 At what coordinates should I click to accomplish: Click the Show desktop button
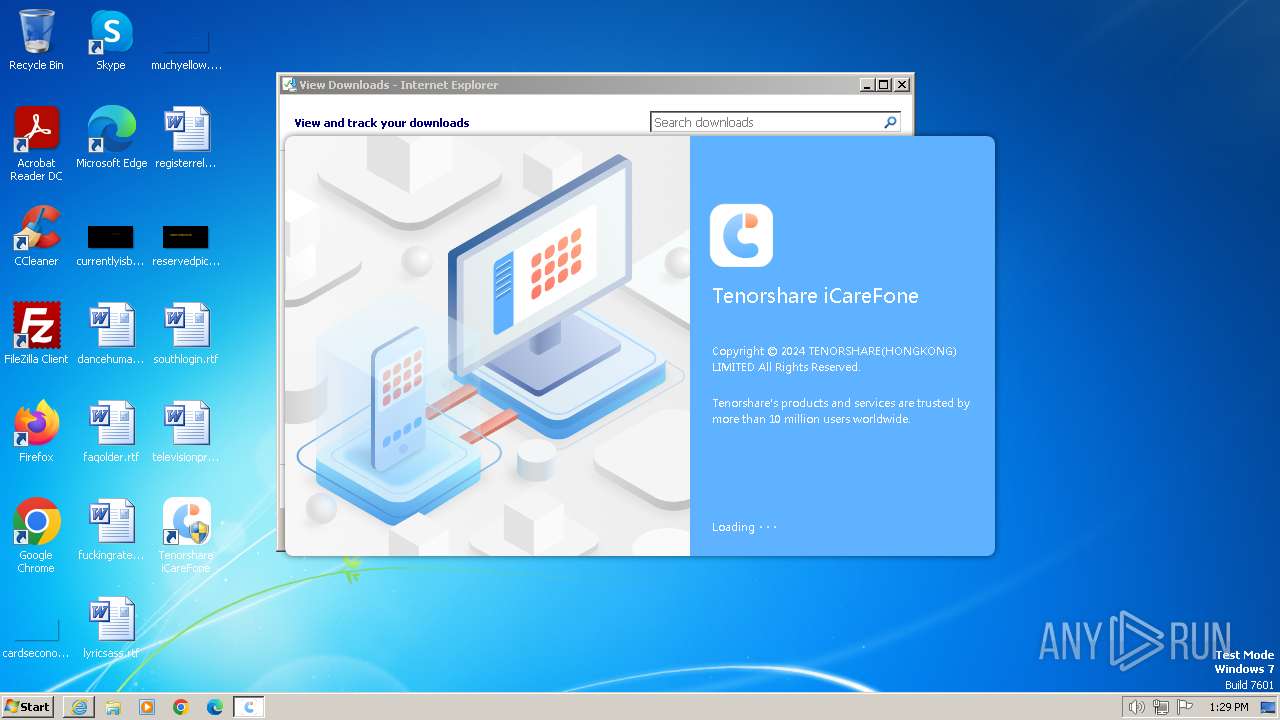[1269, 707]
